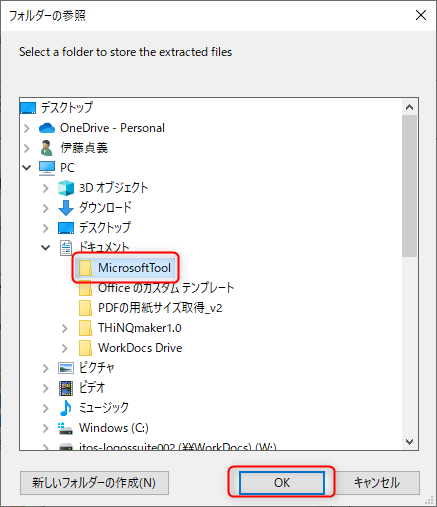Screen dimensions: 437x507
Task: Click the ダウンロード blue arrow icon
Action: (66, 208)
